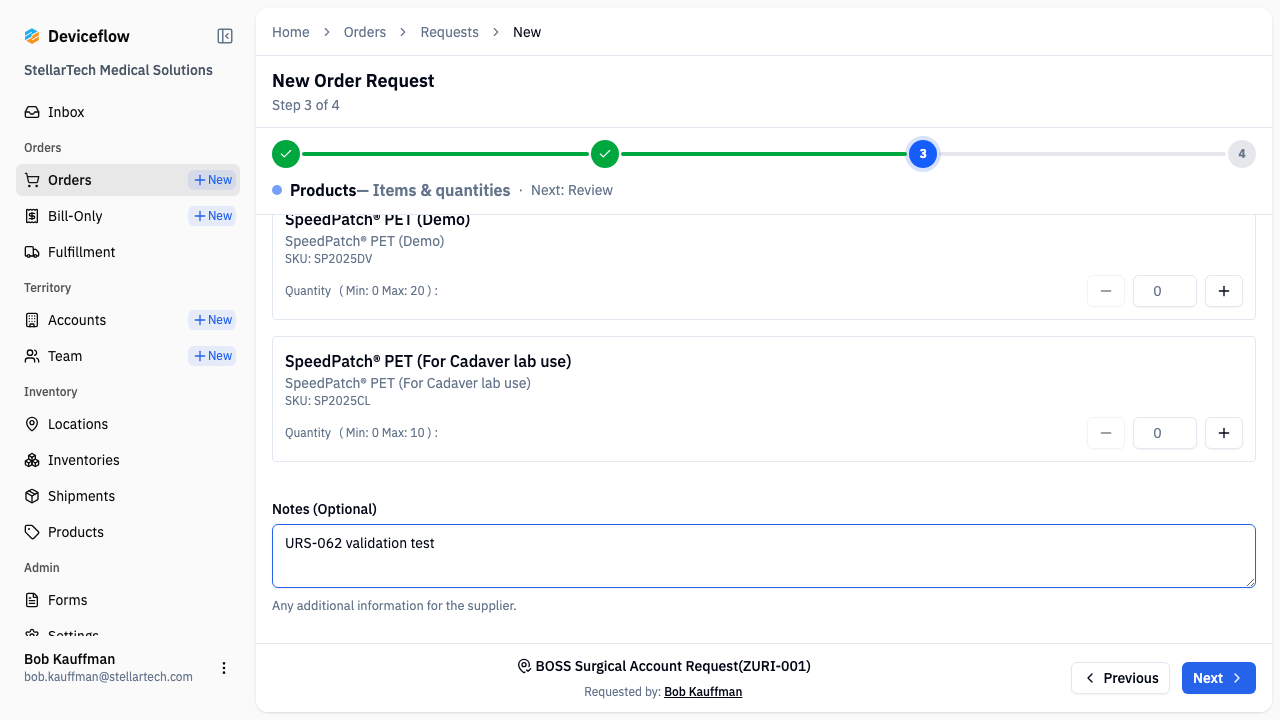Click Cadaver lab use quantity field

pos(1165,433)
